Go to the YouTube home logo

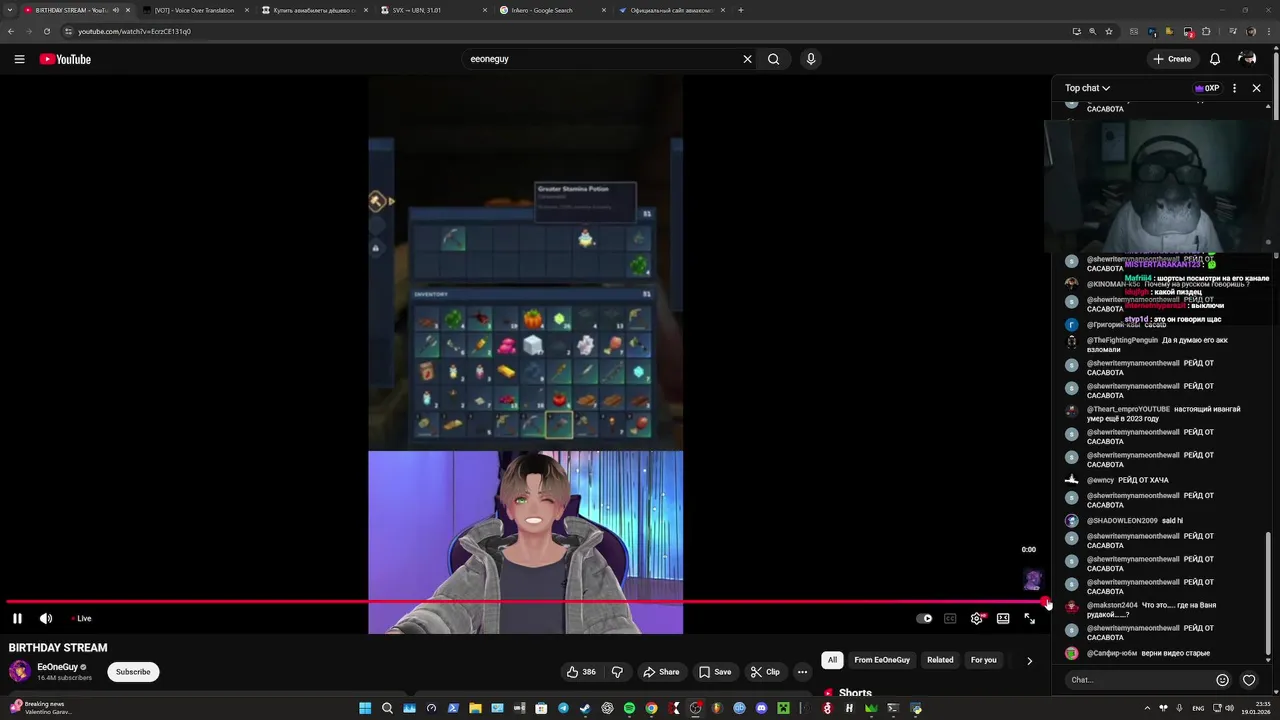65,59
